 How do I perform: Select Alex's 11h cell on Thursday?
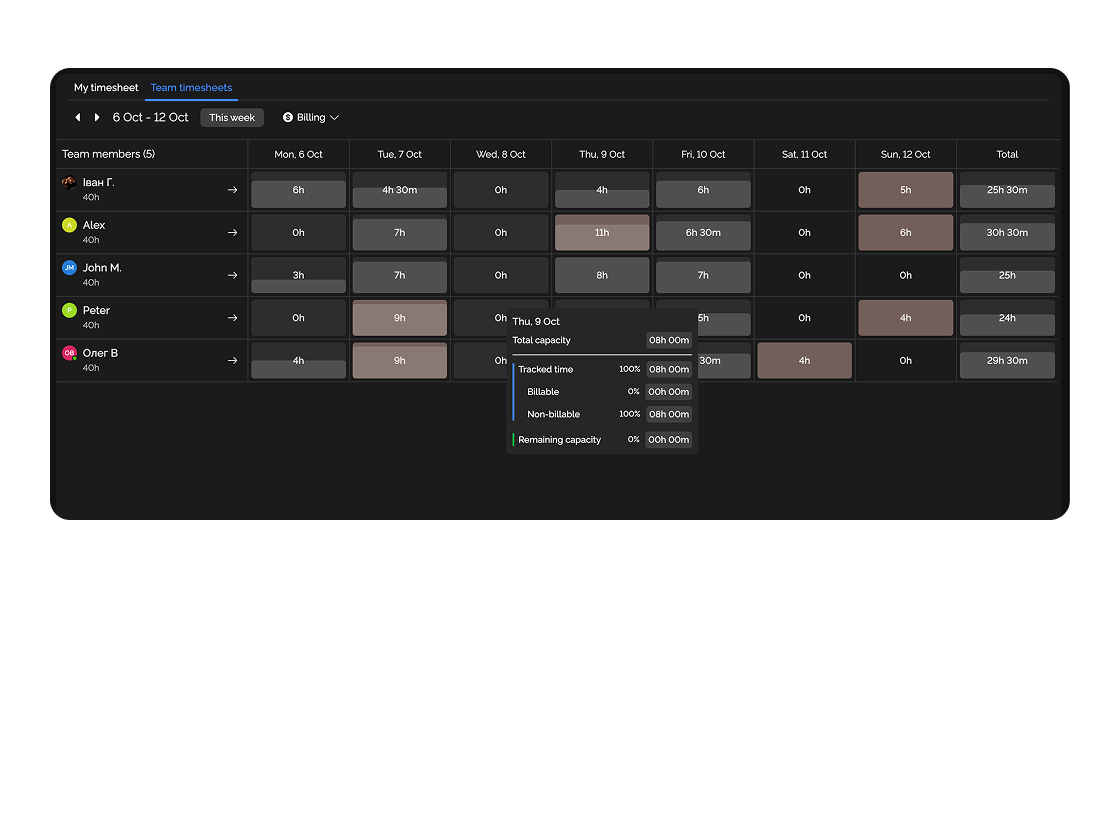pos(601,232)
